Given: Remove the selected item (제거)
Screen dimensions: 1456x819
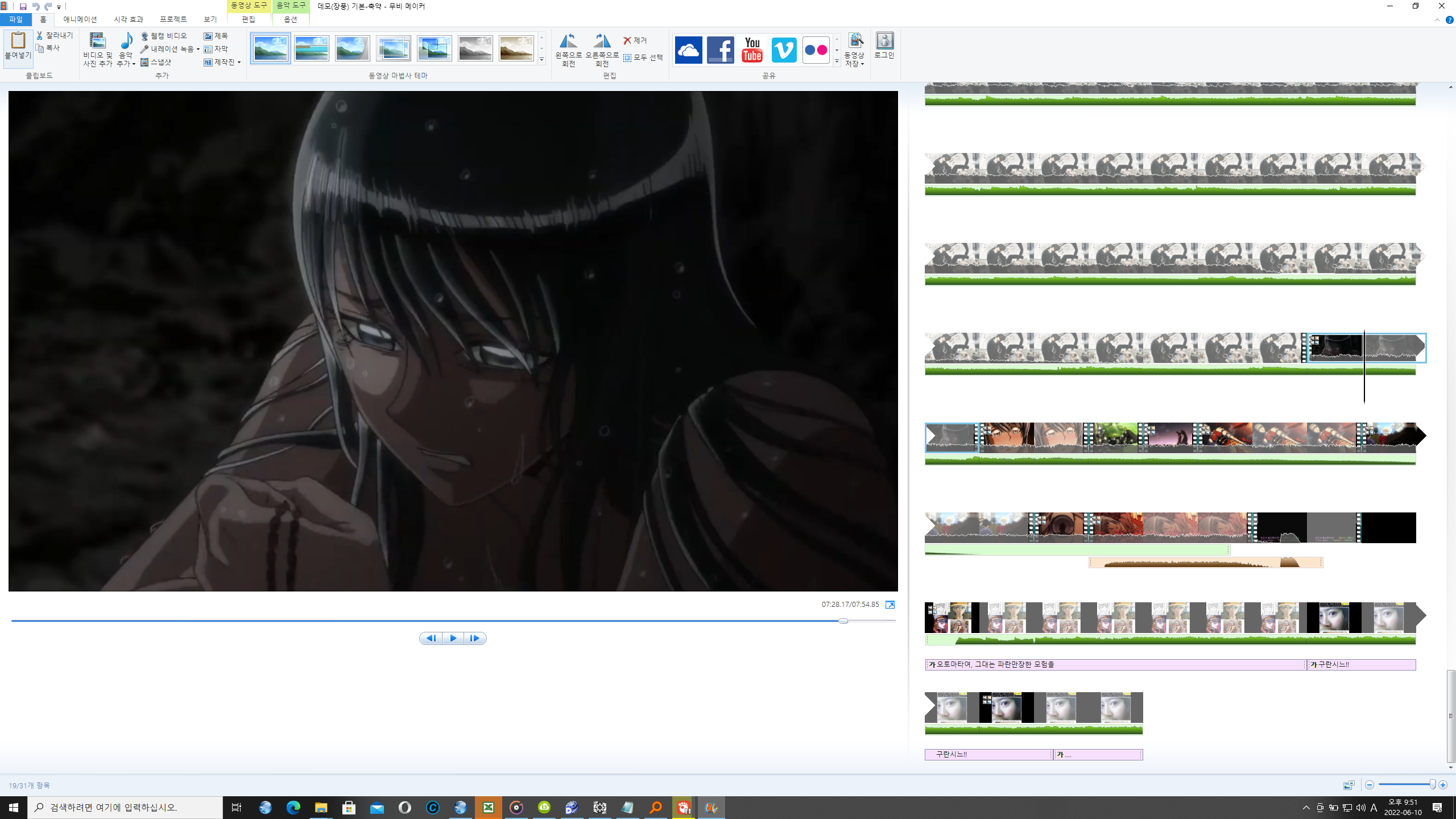Looking at the screenshot, I should (x=635, y=40).
